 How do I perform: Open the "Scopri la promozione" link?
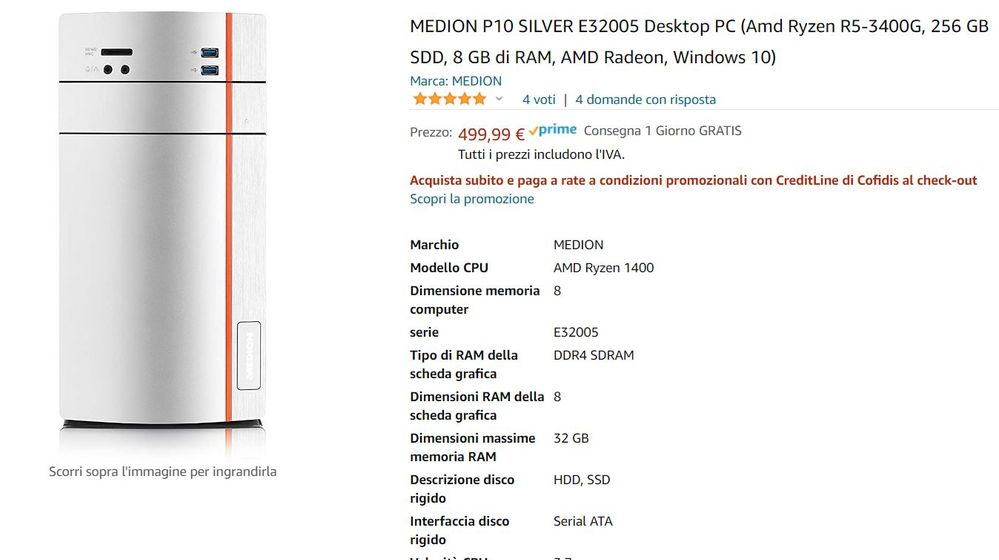click(x=471, y=199)
